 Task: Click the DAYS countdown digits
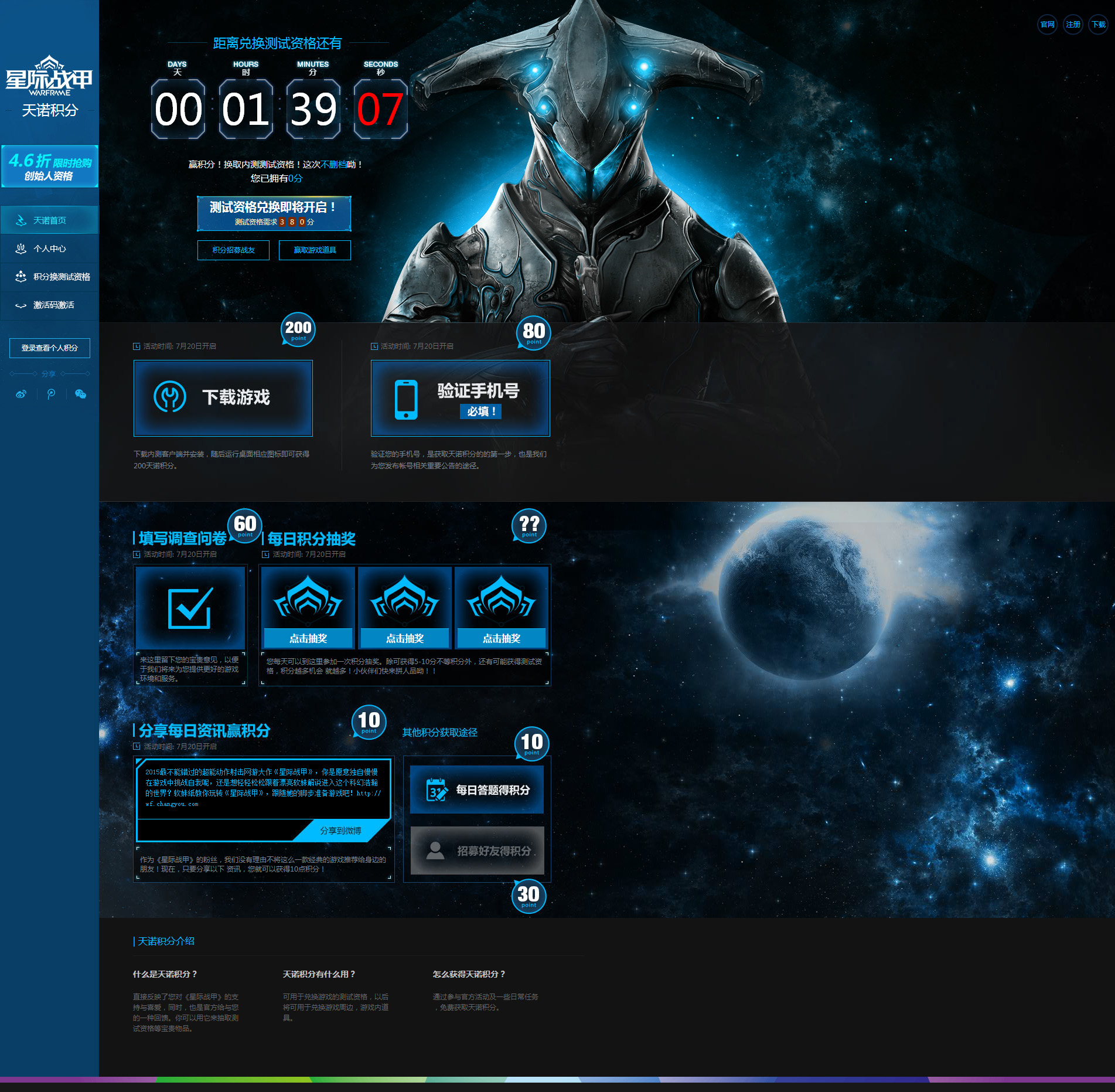[178, 109]
